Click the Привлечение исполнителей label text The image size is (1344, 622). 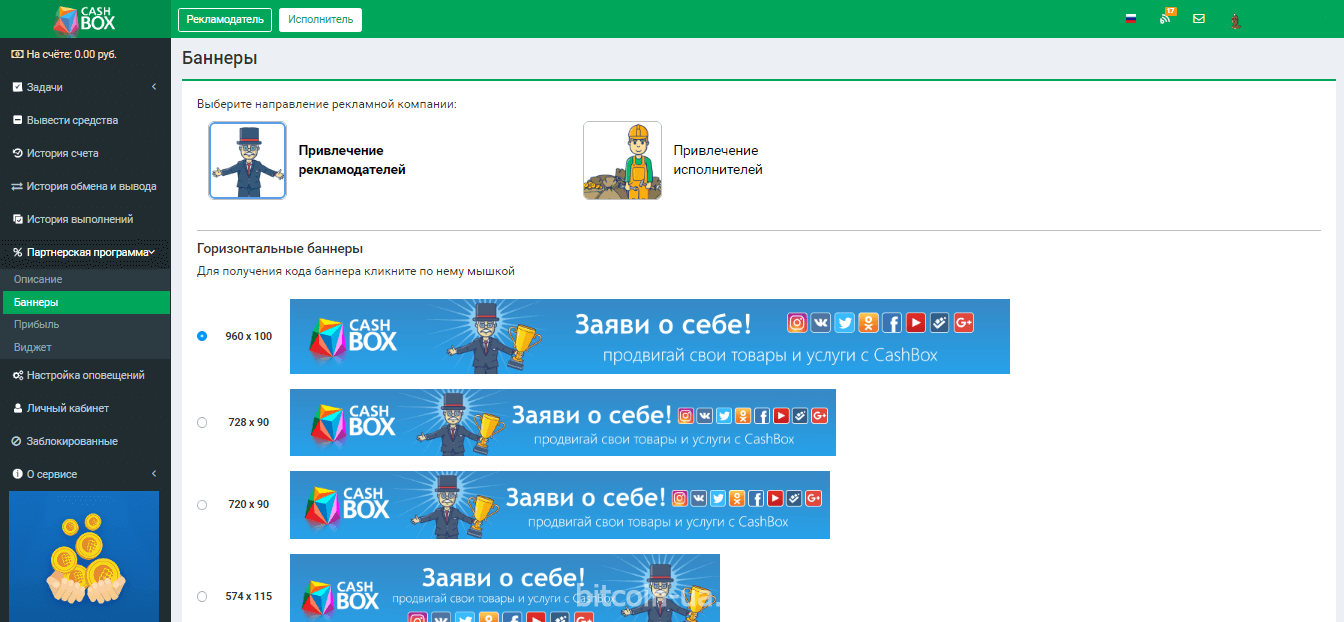[x=718, y=160]
